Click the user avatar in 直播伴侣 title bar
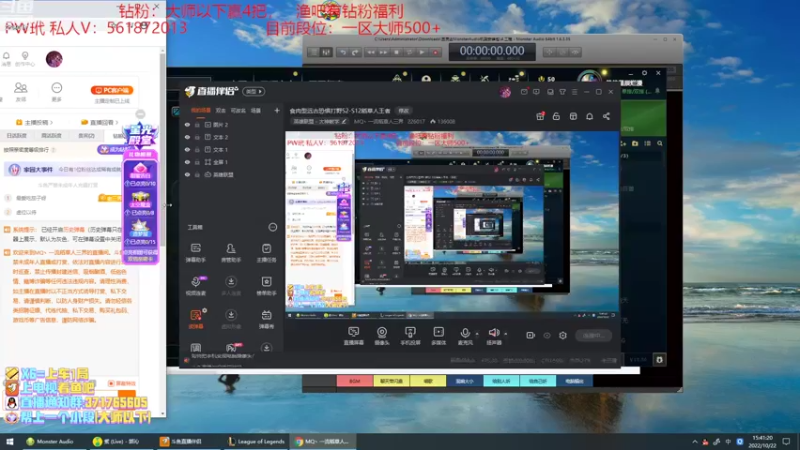The image size is (800, 450). [505, 92]
